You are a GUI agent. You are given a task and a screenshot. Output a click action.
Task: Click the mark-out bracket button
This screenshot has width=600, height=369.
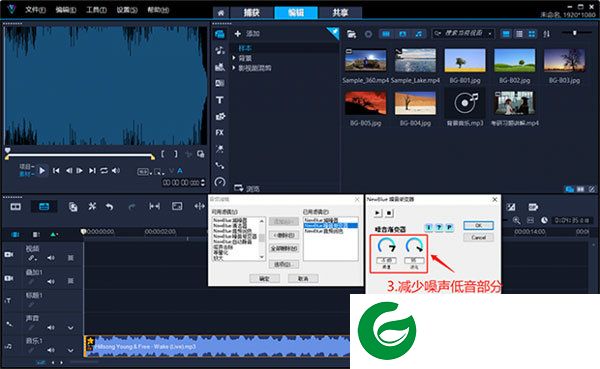coord(176,154)
